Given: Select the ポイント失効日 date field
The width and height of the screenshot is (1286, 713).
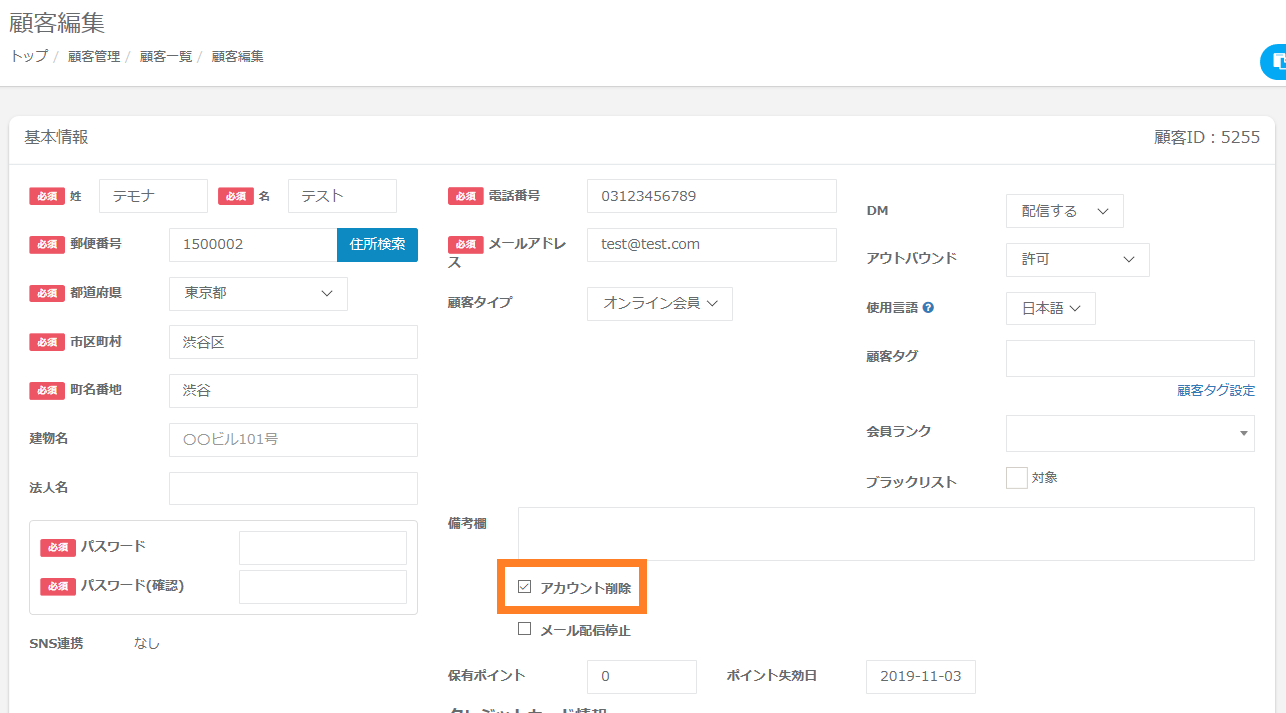Looking at the screenshot, I should point(920,676).
